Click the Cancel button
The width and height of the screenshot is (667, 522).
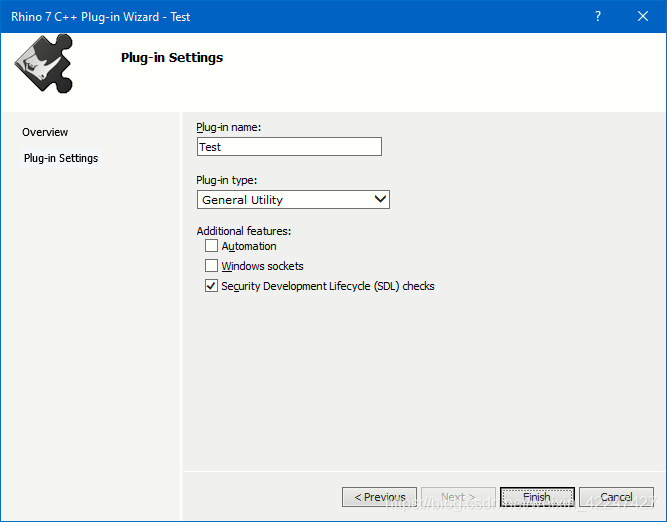616,497
